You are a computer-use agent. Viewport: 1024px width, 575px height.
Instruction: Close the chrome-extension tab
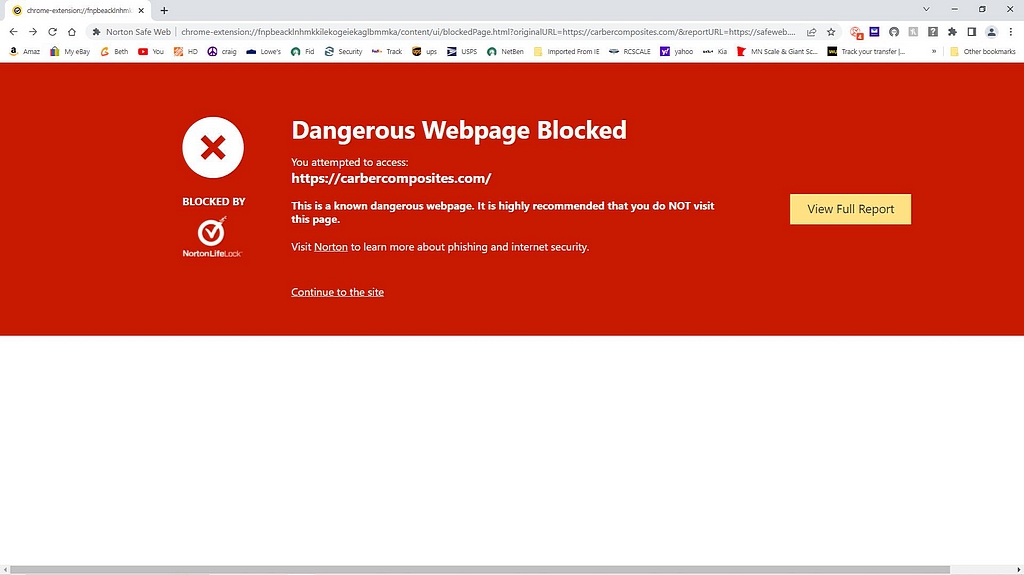point(141,10)
